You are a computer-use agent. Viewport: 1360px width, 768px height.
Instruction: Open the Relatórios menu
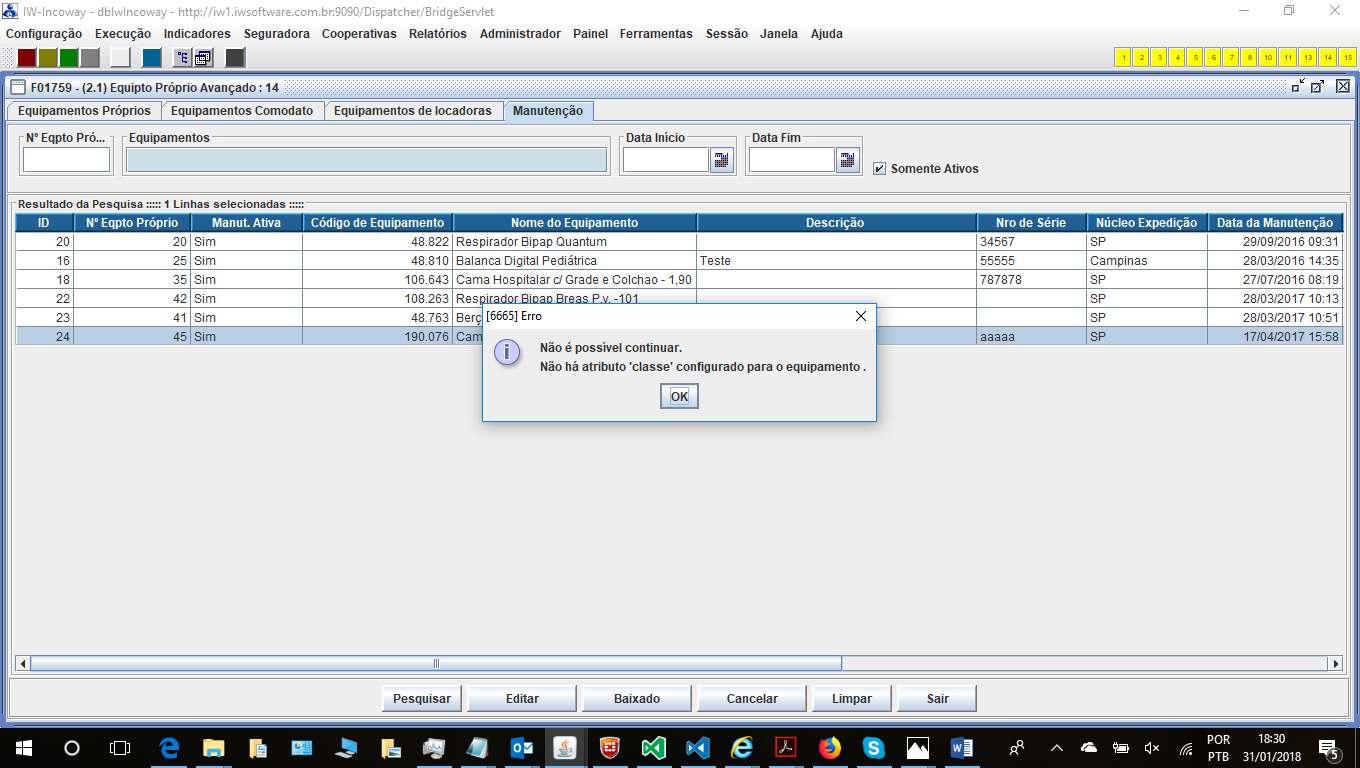[437, 33]
